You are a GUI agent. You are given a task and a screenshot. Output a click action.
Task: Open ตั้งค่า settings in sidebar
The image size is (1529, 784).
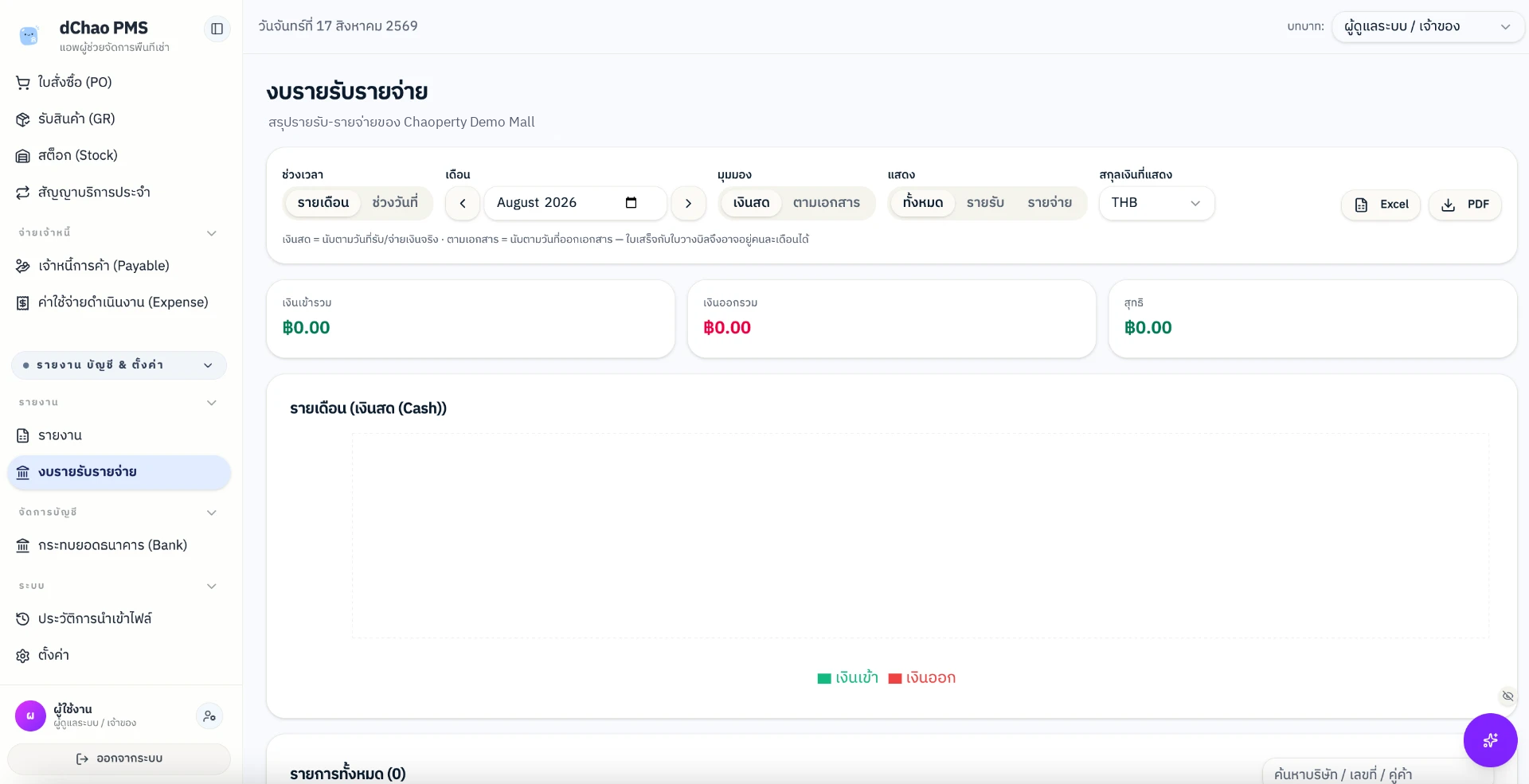pyautogui.click(x=119, y=655)
